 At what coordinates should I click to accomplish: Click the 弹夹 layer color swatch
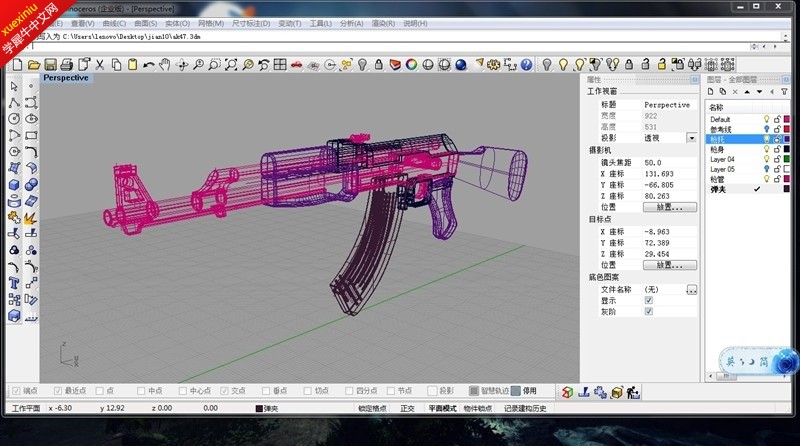click(787, 189)
